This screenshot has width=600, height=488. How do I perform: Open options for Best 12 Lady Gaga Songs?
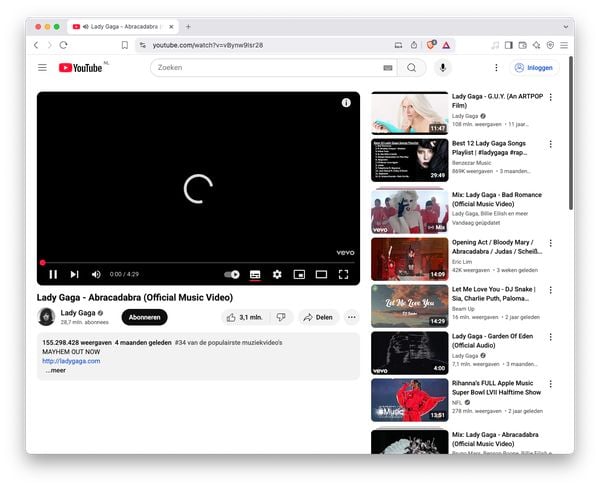[551, 144]
